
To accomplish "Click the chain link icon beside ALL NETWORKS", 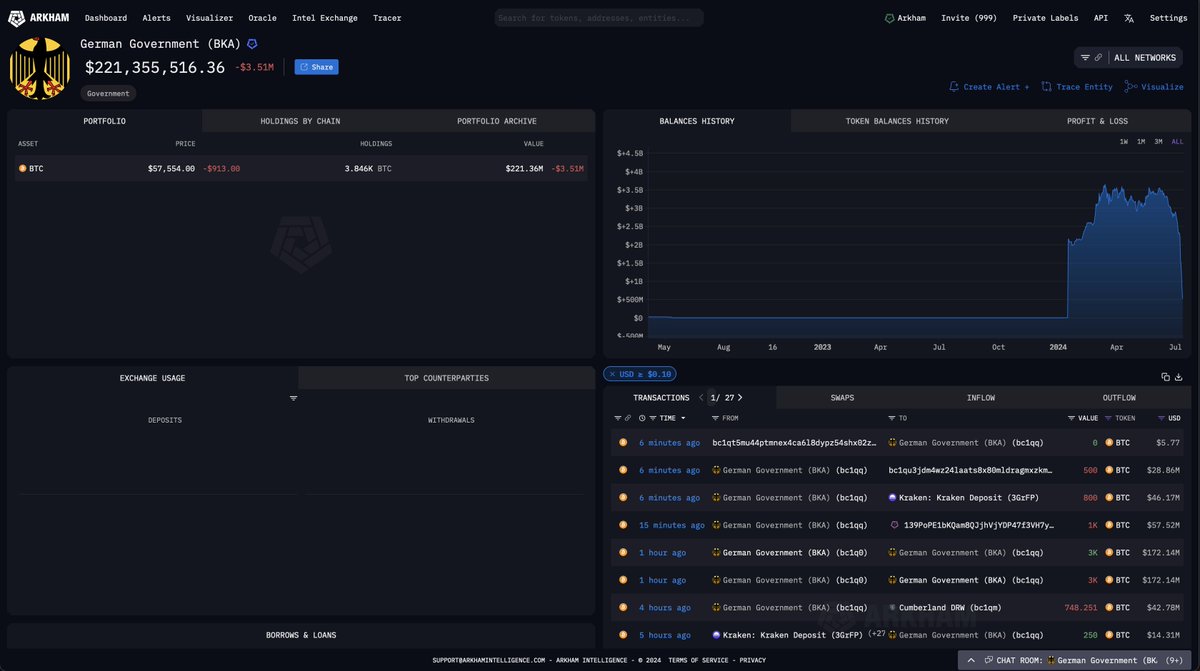I will 1099,58.
